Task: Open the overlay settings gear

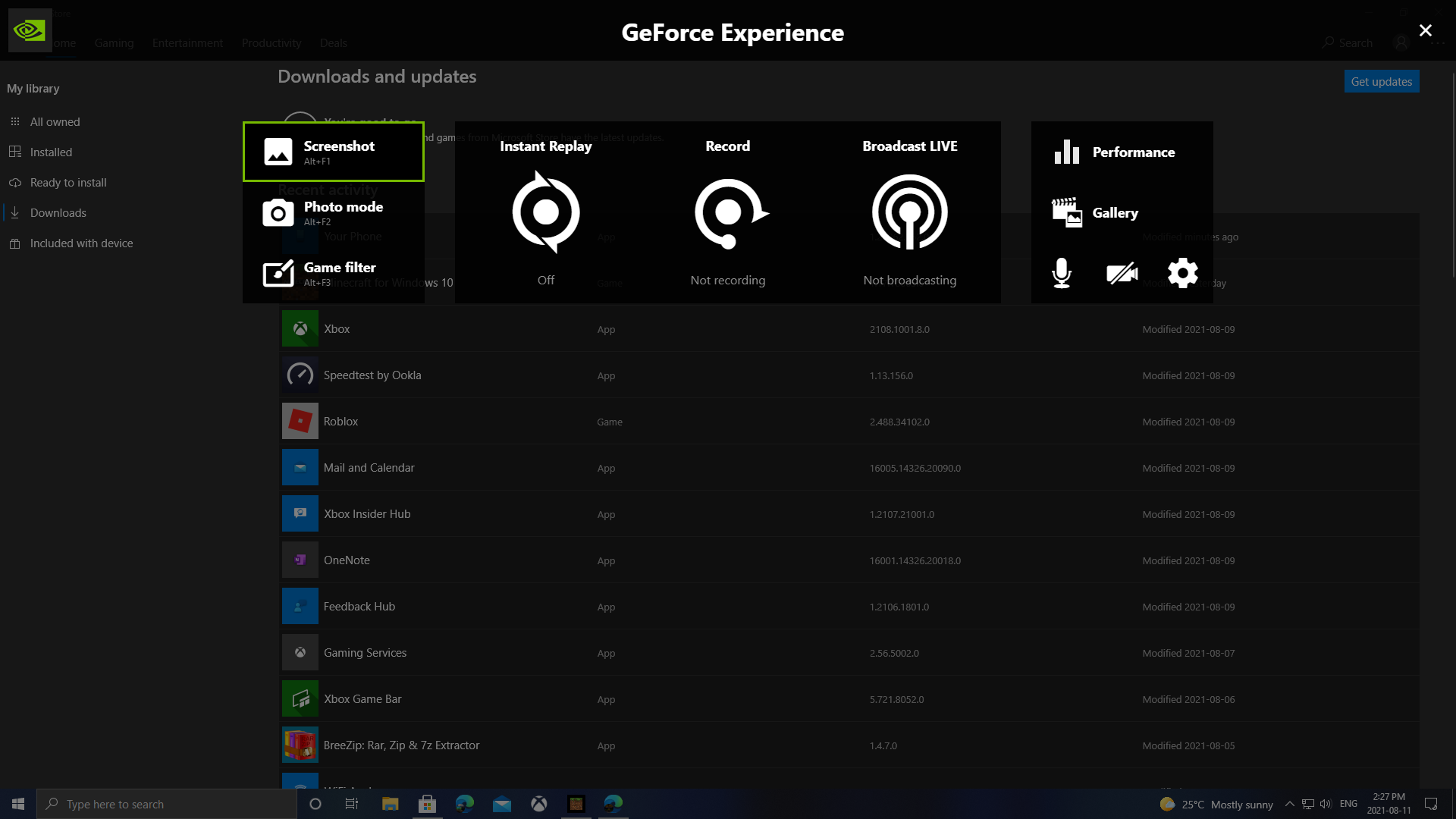Action: [1182, 273]
